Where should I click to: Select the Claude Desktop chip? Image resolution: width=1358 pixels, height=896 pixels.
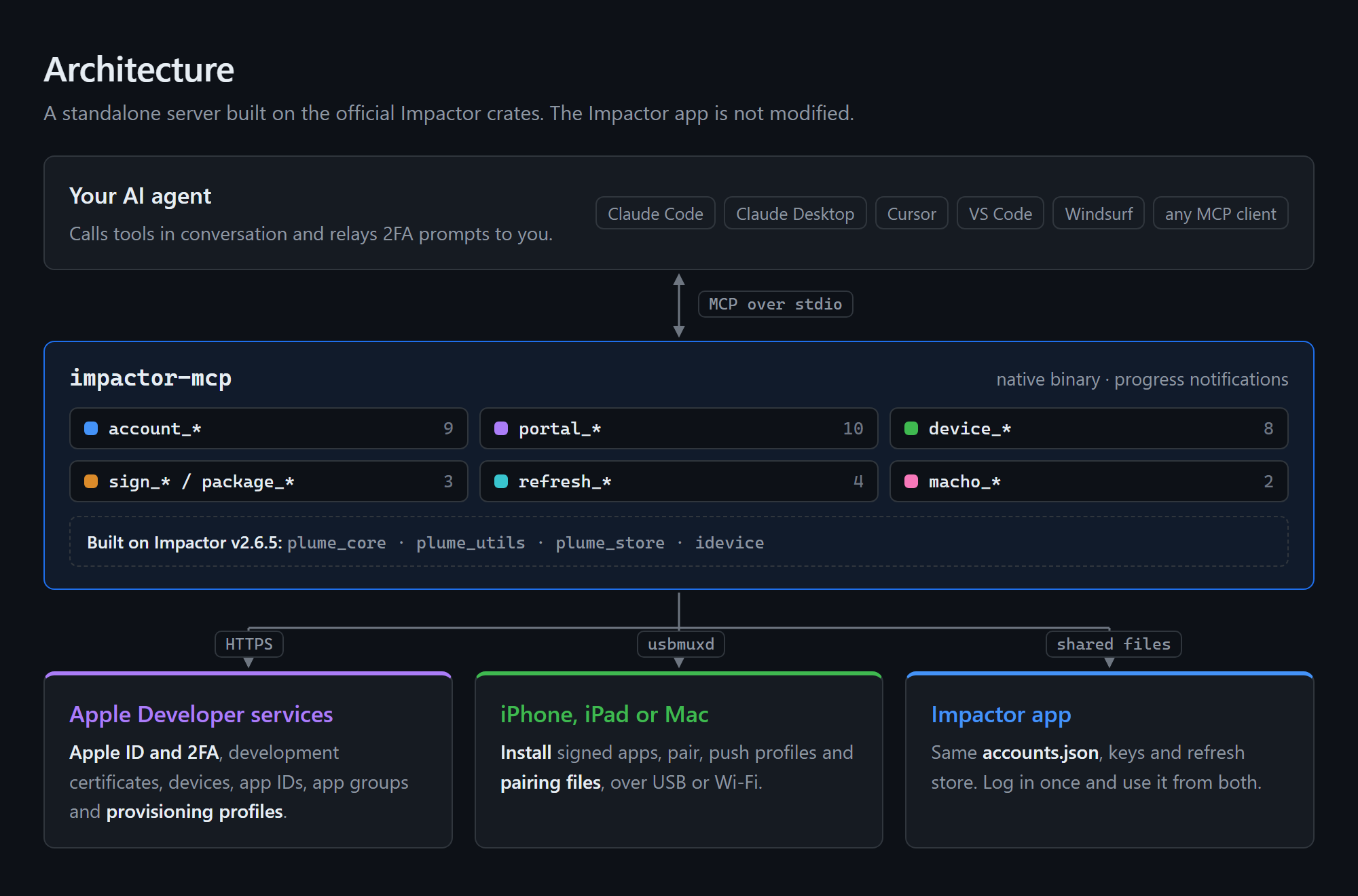click(795, 214)
